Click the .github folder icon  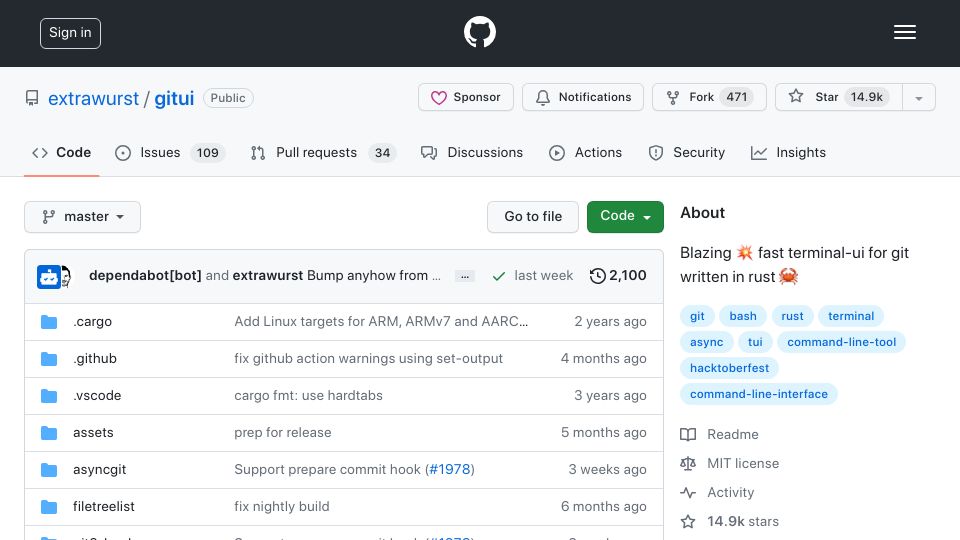[x=49, y=359]
